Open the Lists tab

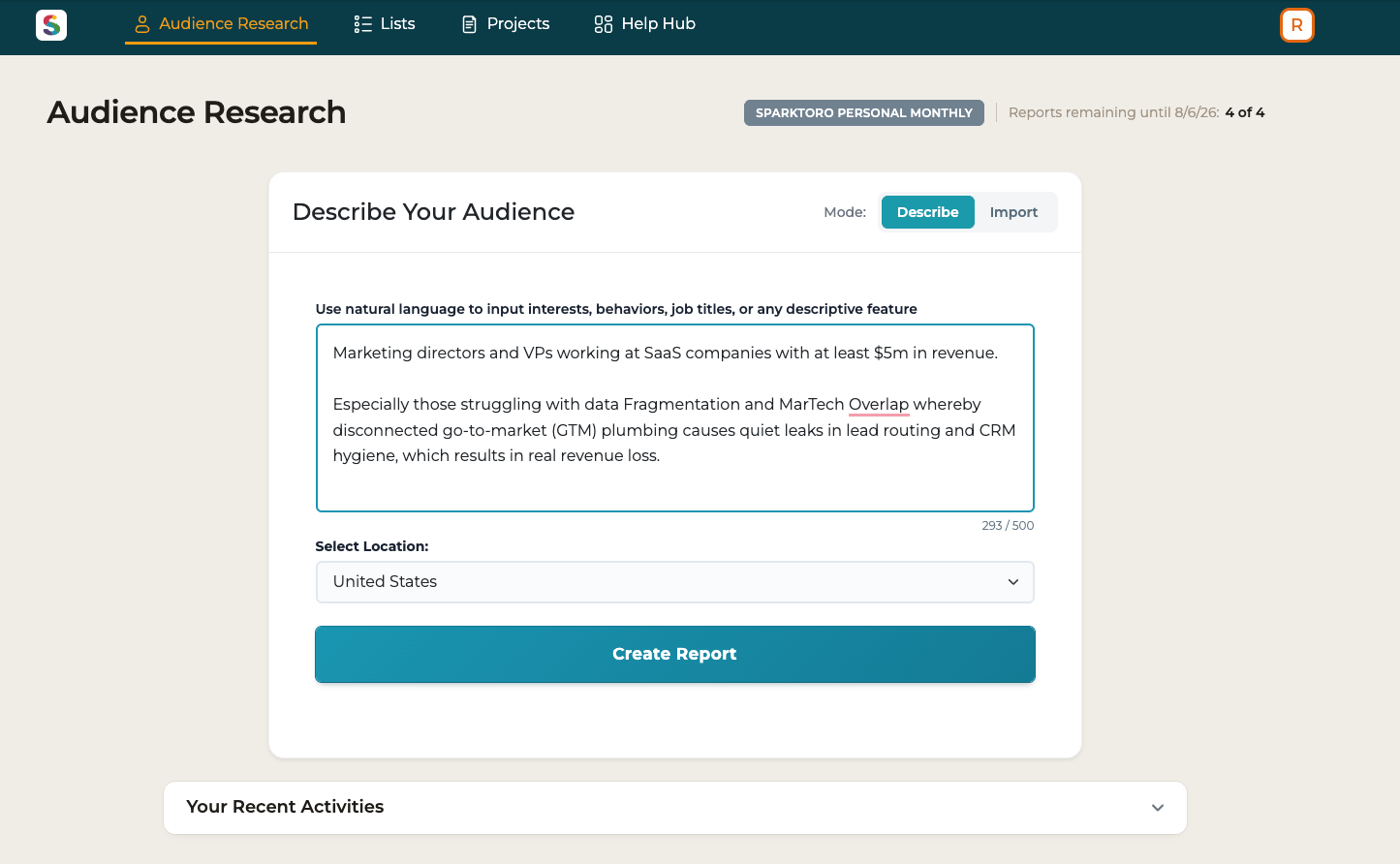pos(385,24)
